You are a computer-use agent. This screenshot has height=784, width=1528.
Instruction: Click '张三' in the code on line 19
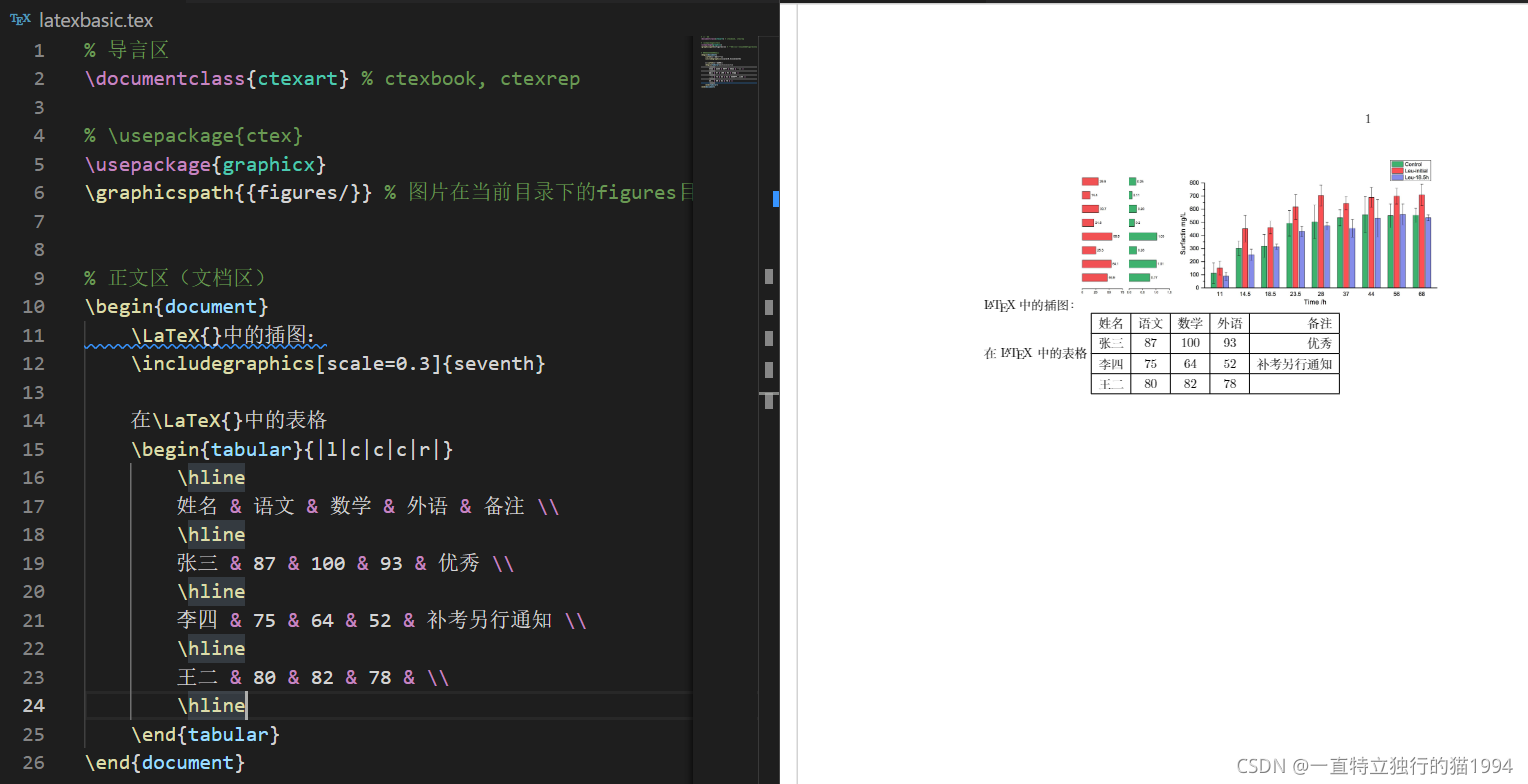point(197,564)
